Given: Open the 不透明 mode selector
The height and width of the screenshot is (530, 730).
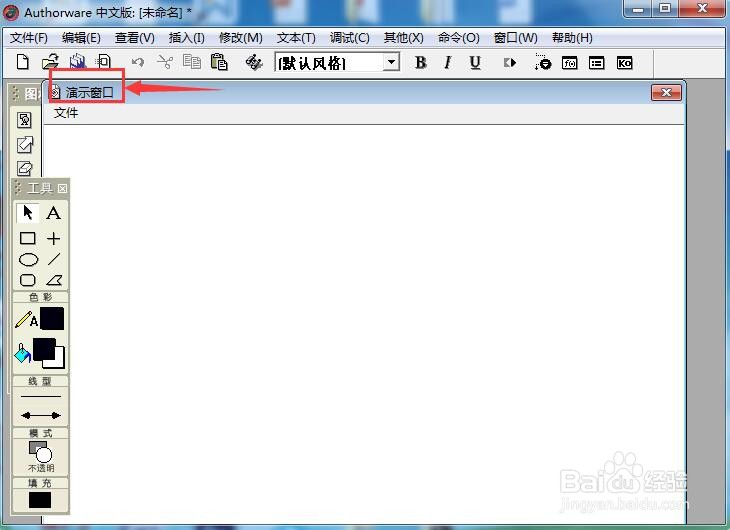Looking at the screenshot, I should [x=41, y=456].
